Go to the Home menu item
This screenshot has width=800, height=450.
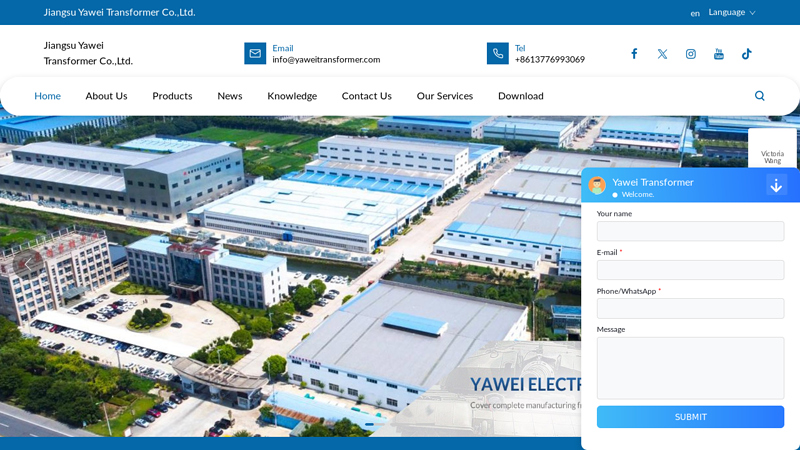47,96
